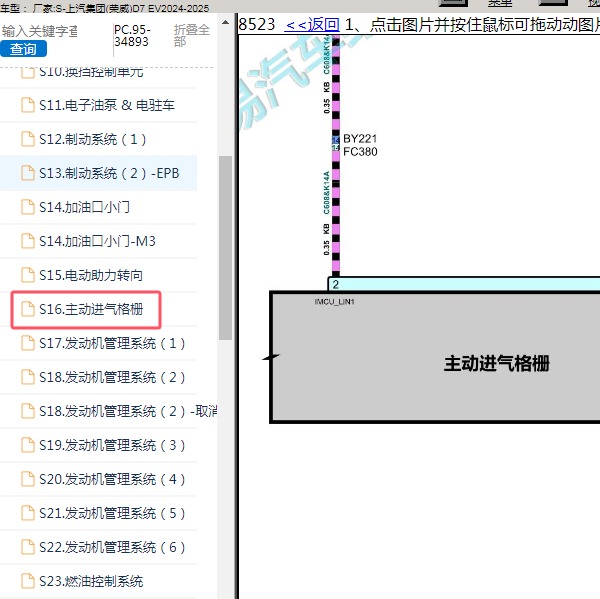Open S21.发动机管理系统（5）entry
Image resolution: width=600 pixels, height=599 pixels.
pyautogui.click(x=112, y=514)
